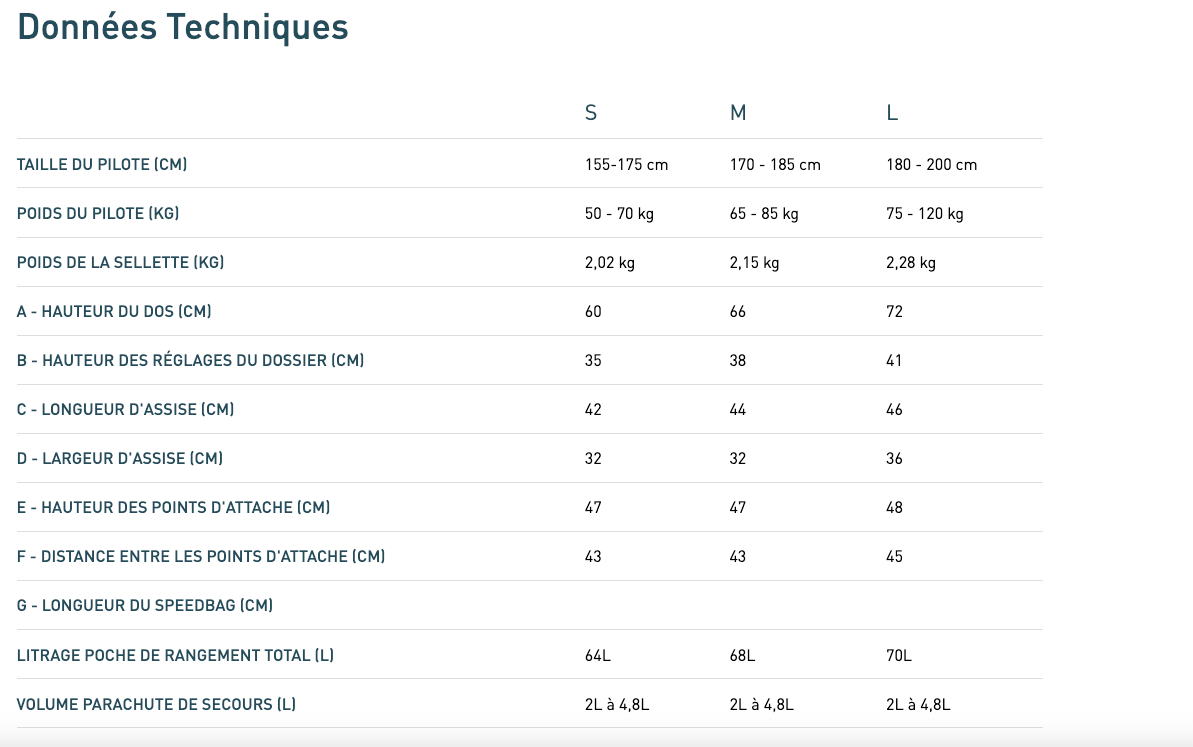The width and height of the screenshot is (1193, 747).
Task: Select the M size column header
Action: pos(738,113)
